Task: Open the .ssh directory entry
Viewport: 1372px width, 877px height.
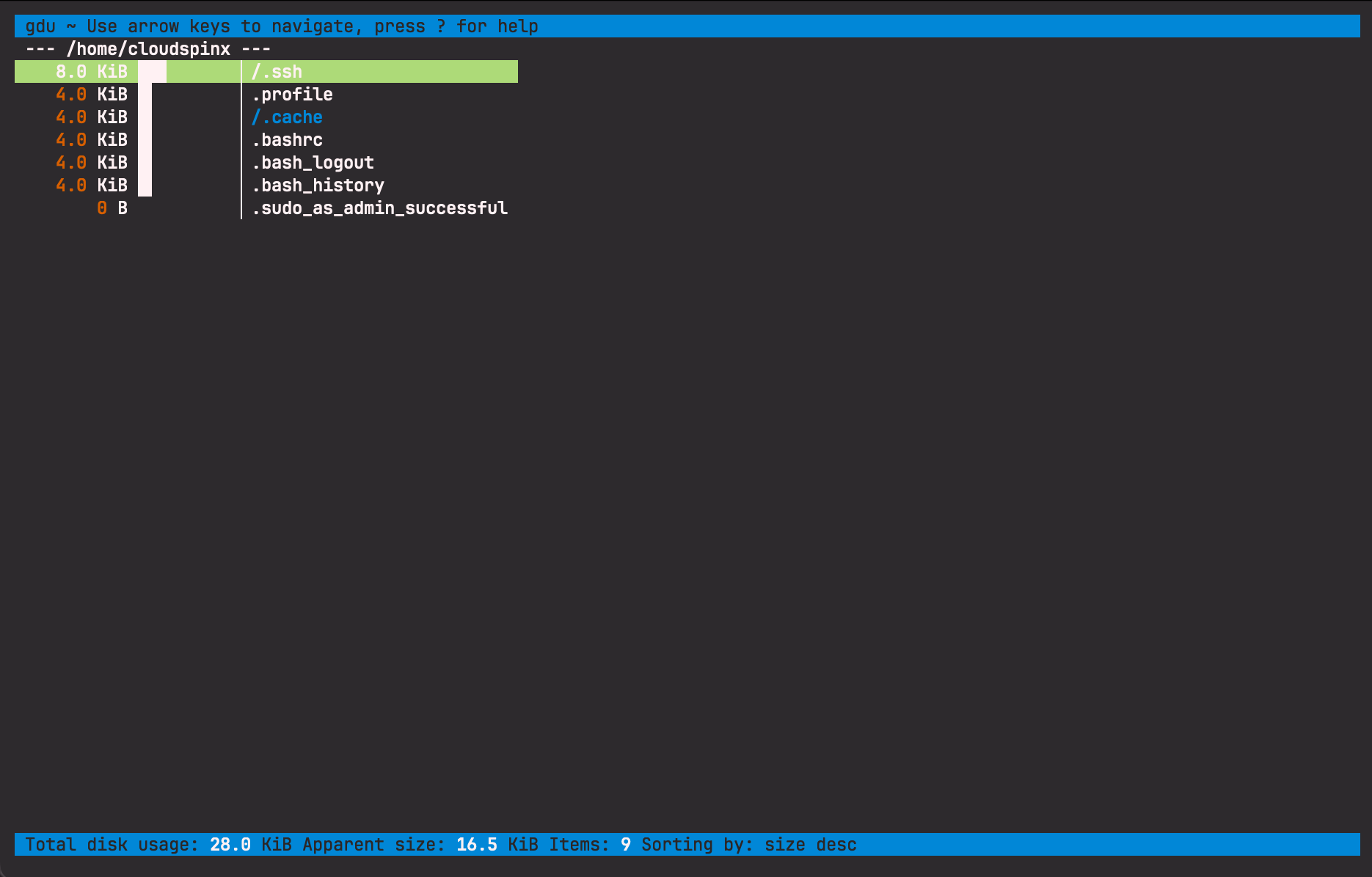Action: [x=276, y=71]
